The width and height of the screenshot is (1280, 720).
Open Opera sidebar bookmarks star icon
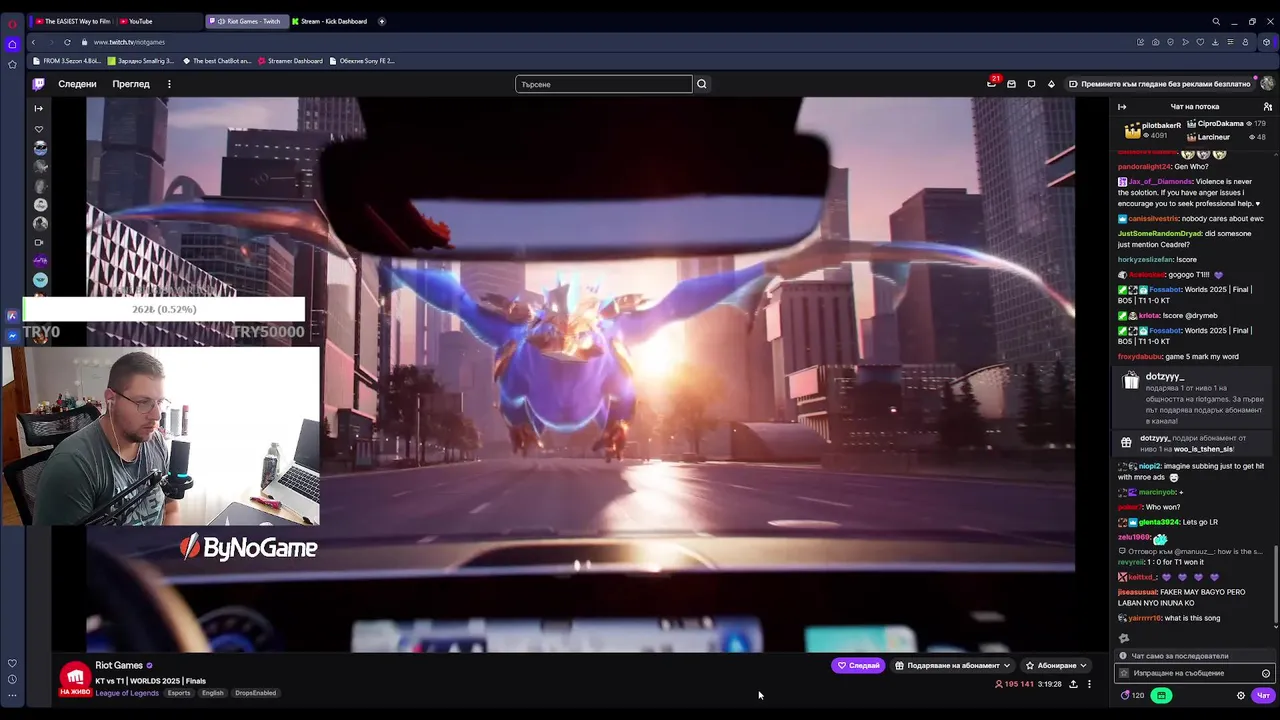pyautogui.click(x=12, y=64)
